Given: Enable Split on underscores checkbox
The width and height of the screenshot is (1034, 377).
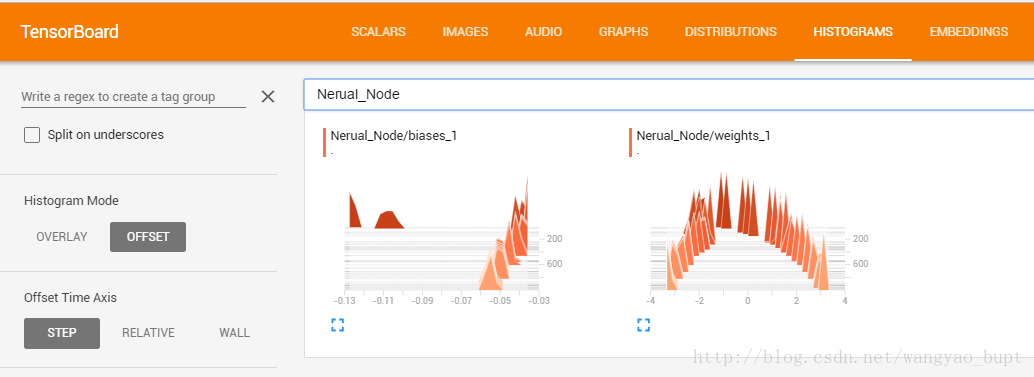Looking at the screenshot, I should [x=32, y=135].
